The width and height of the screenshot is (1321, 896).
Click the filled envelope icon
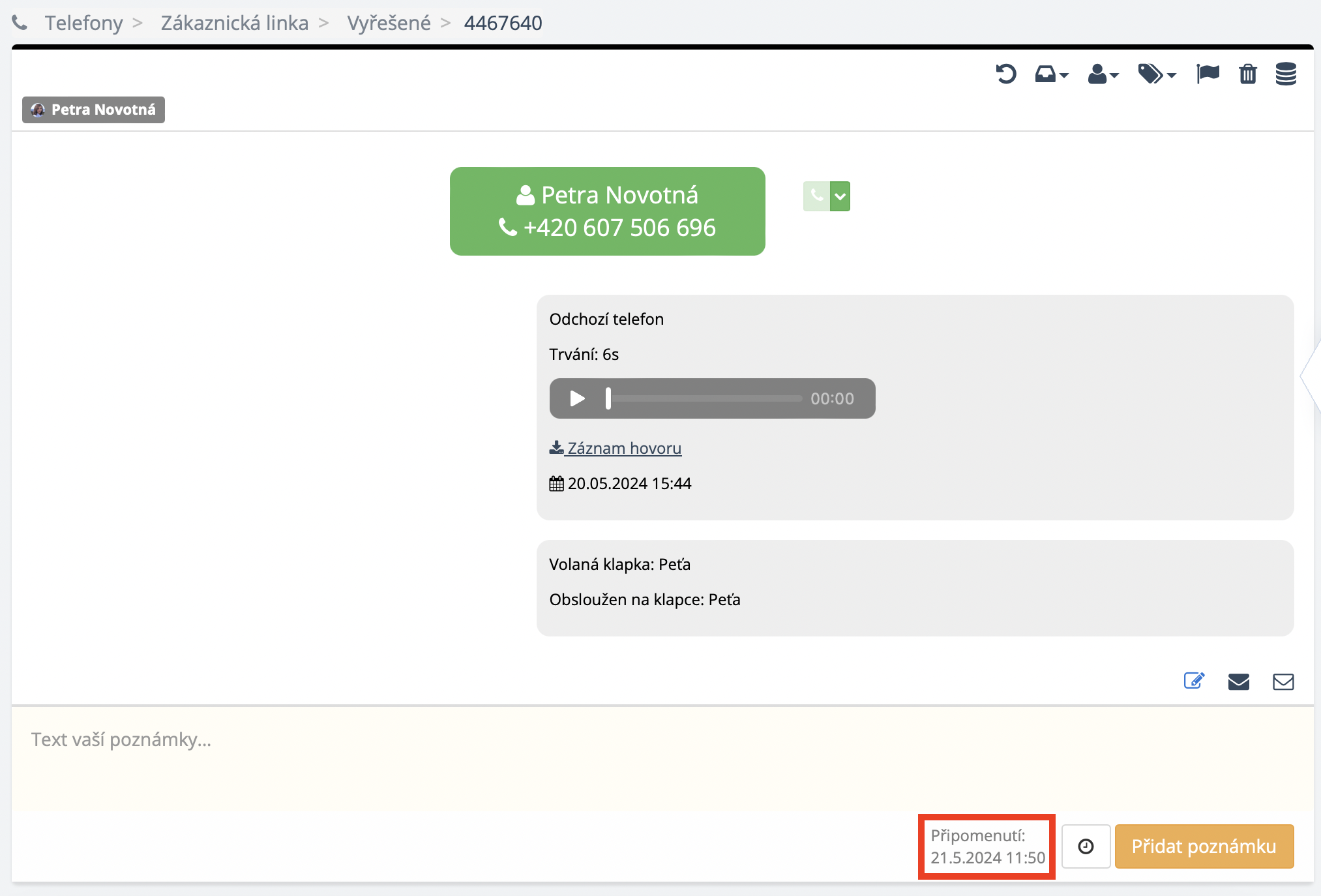[x=1238, y=681]
